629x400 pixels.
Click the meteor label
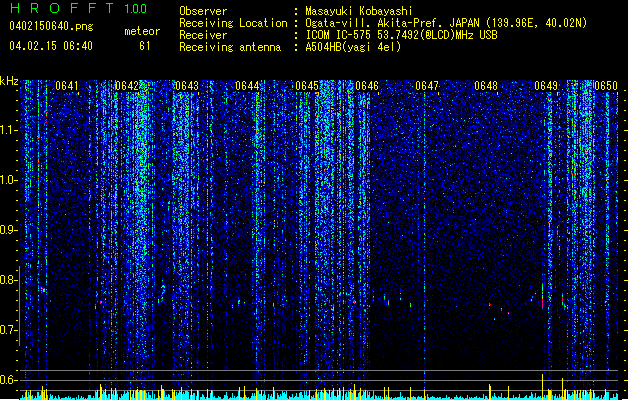pyautogui.click(x=142, y=31)
